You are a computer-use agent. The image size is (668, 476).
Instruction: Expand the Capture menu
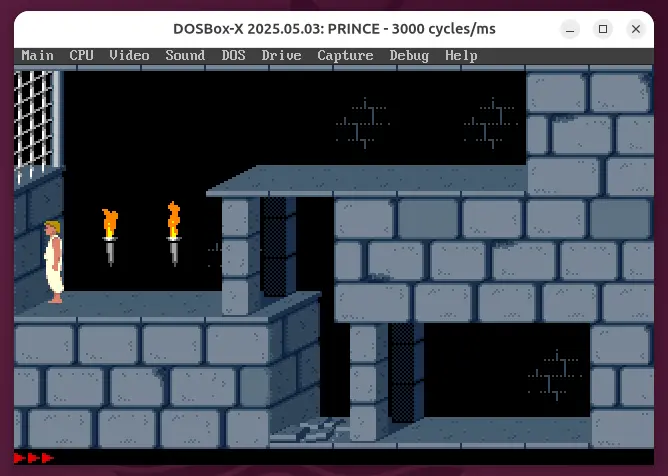coord(345,56)
